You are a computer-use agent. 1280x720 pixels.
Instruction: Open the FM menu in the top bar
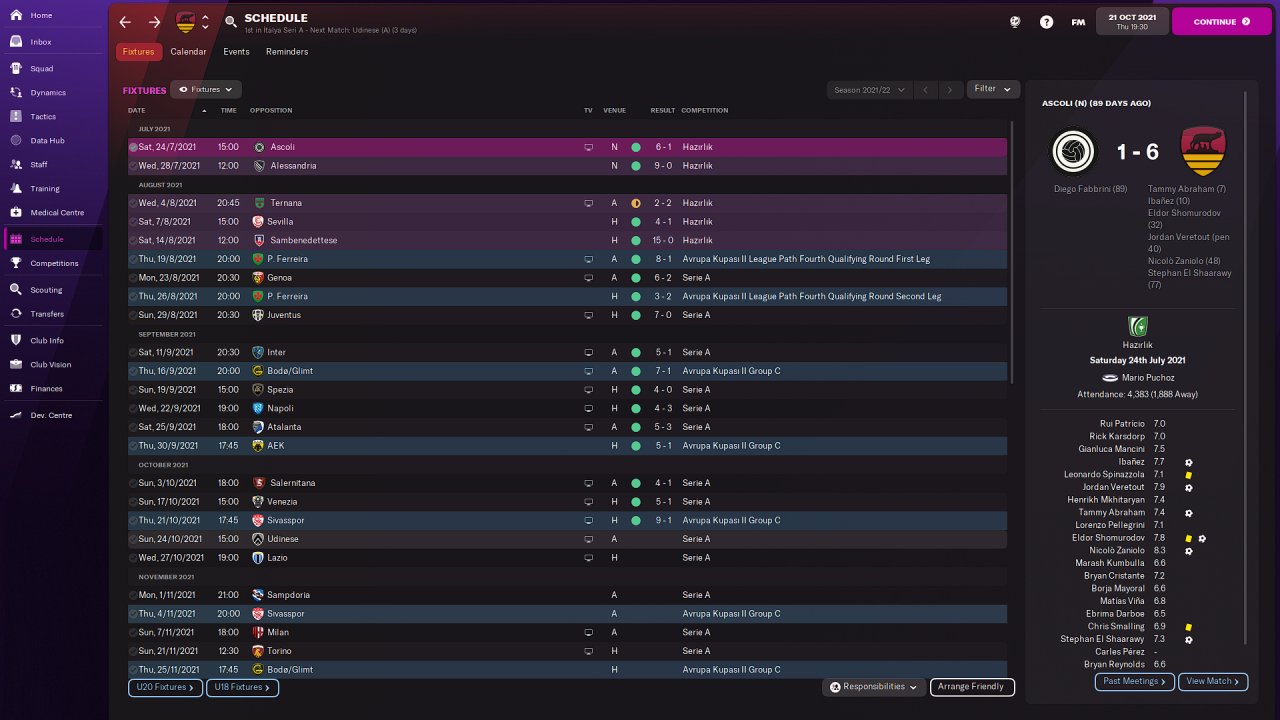click(1078, 22)
